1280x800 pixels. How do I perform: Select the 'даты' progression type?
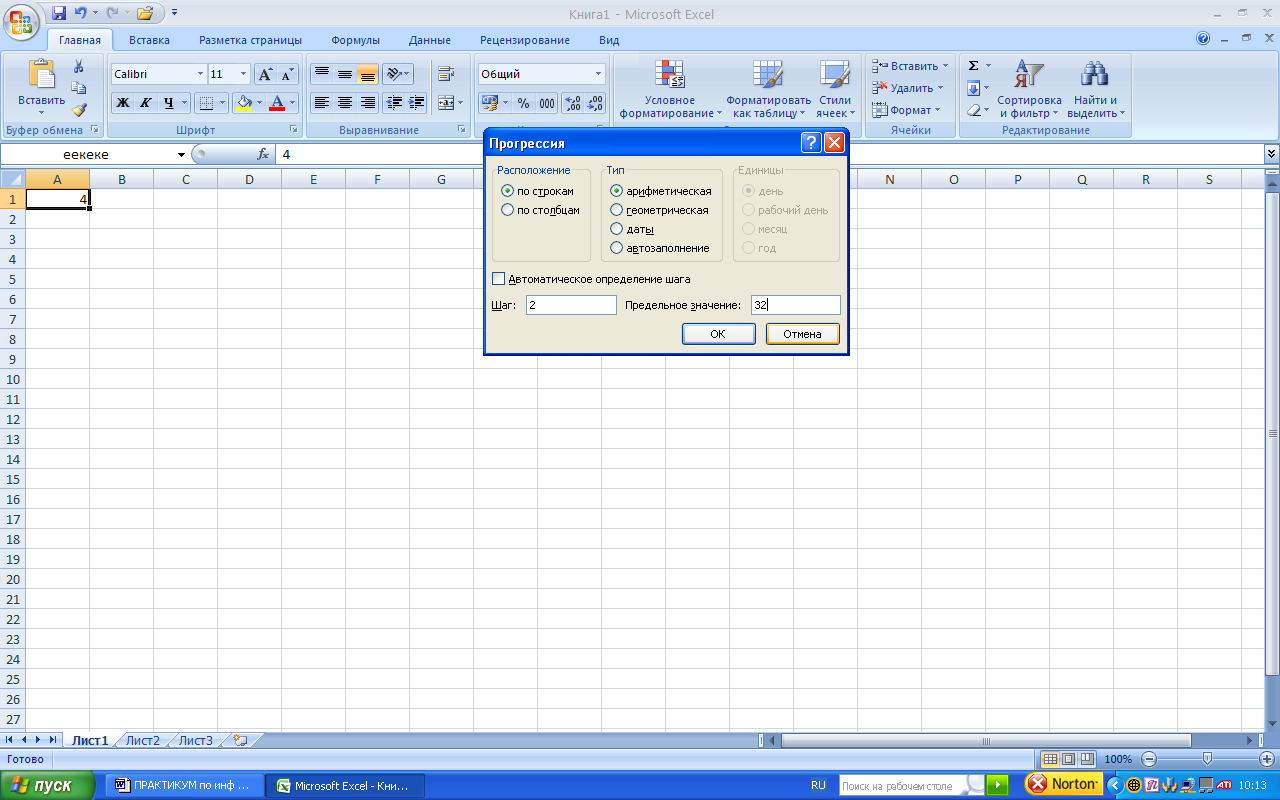click(616, 229)
